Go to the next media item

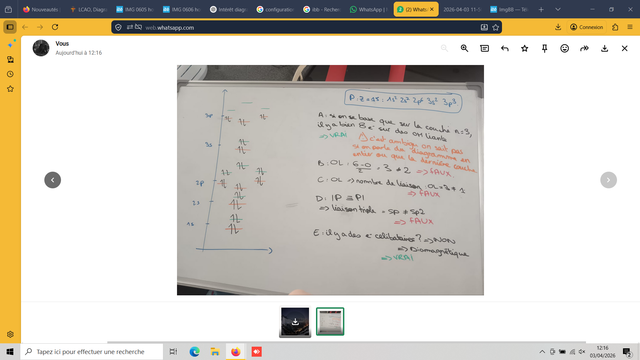[x=608, y=180]
